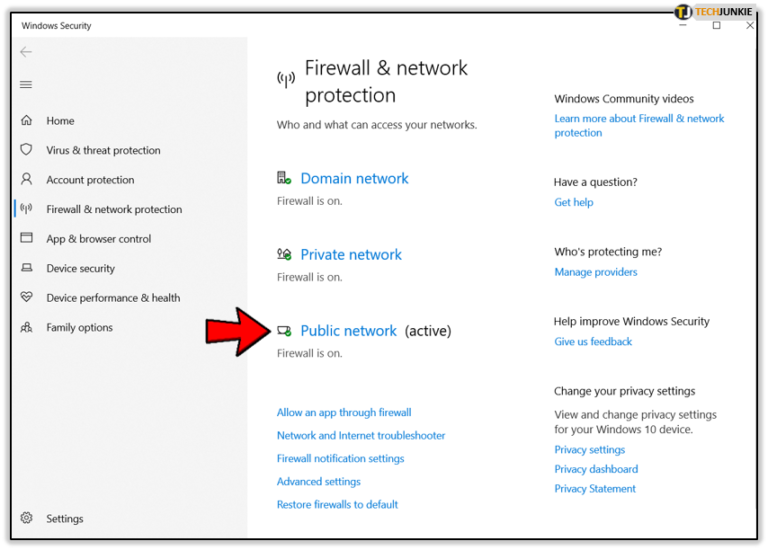Click the back arrow icon
Screen dimensions: 768x550
tap(26, 52)
